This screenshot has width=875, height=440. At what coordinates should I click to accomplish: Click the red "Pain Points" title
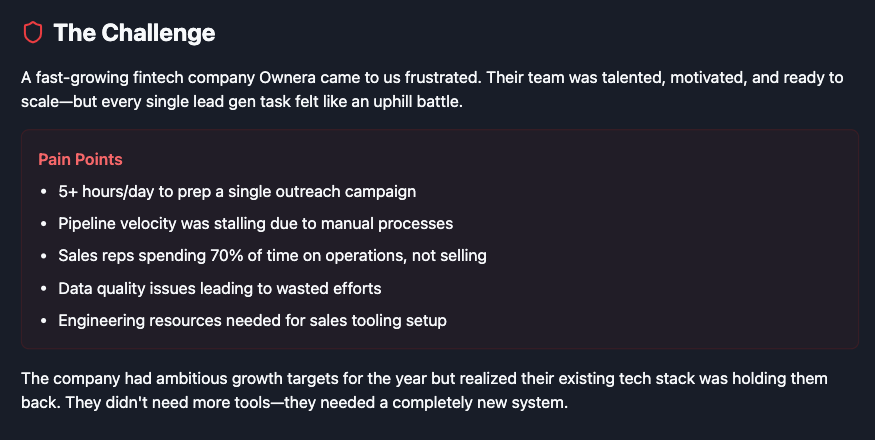80,159
